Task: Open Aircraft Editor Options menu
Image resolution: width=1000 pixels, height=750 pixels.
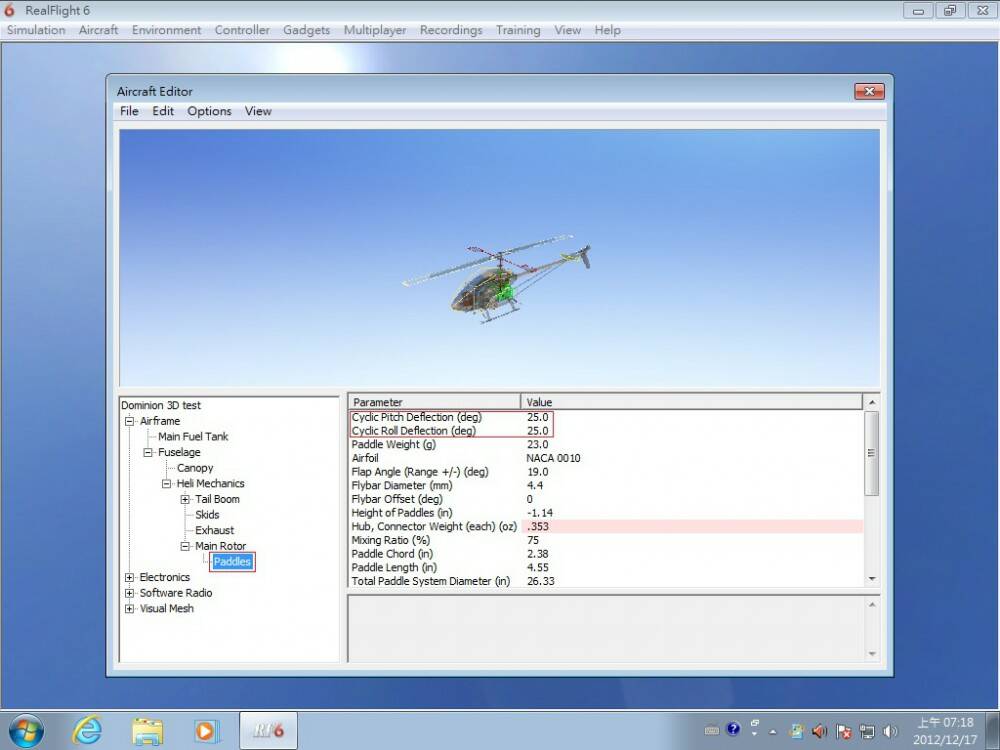Action: point(209,111)
